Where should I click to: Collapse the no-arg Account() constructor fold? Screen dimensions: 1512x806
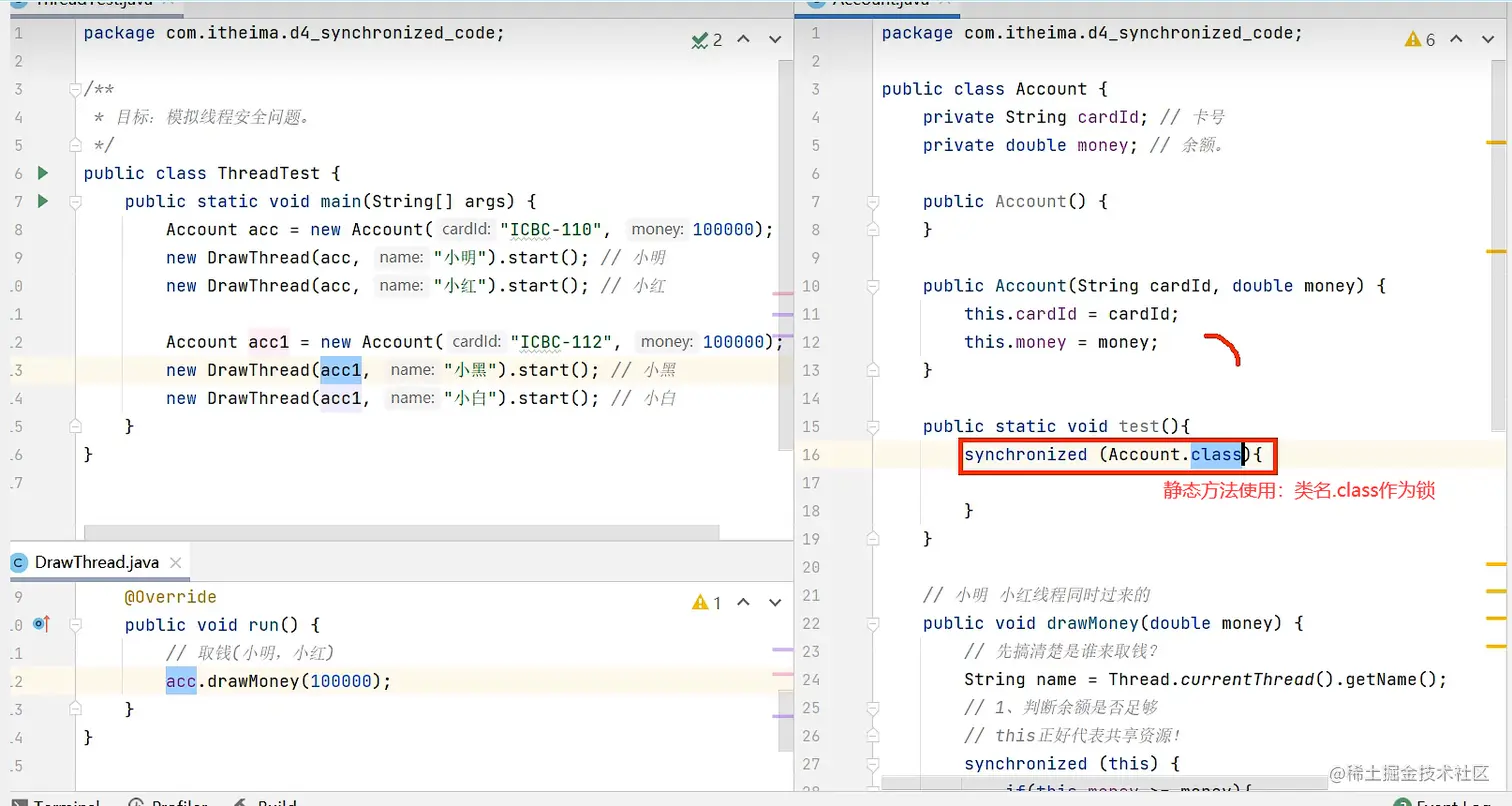click(x=873, y=201)
